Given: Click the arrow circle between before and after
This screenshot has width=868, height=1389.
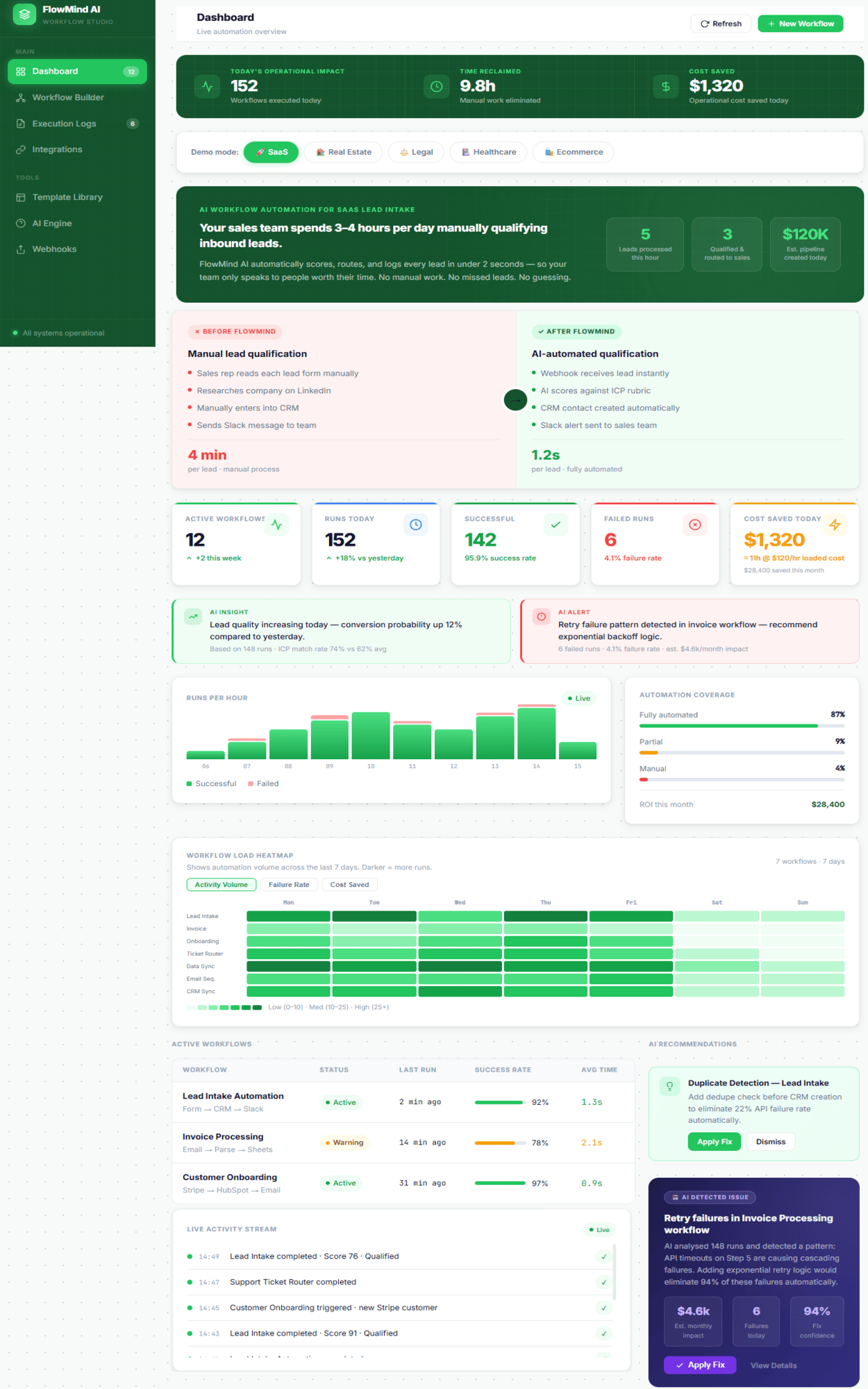Looking at the screenshot, I should coord(515,399).
